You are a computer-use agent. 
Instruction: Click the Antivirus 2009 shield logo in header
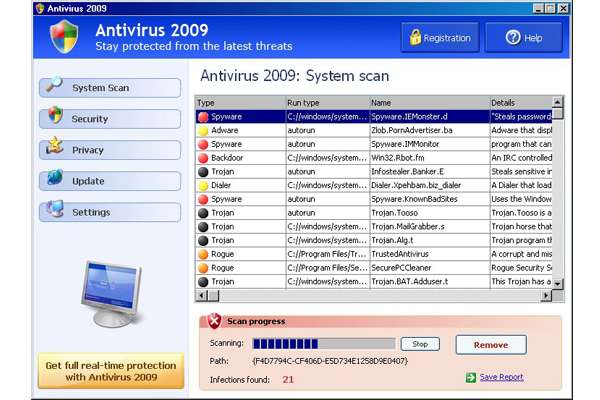point(64,36)
